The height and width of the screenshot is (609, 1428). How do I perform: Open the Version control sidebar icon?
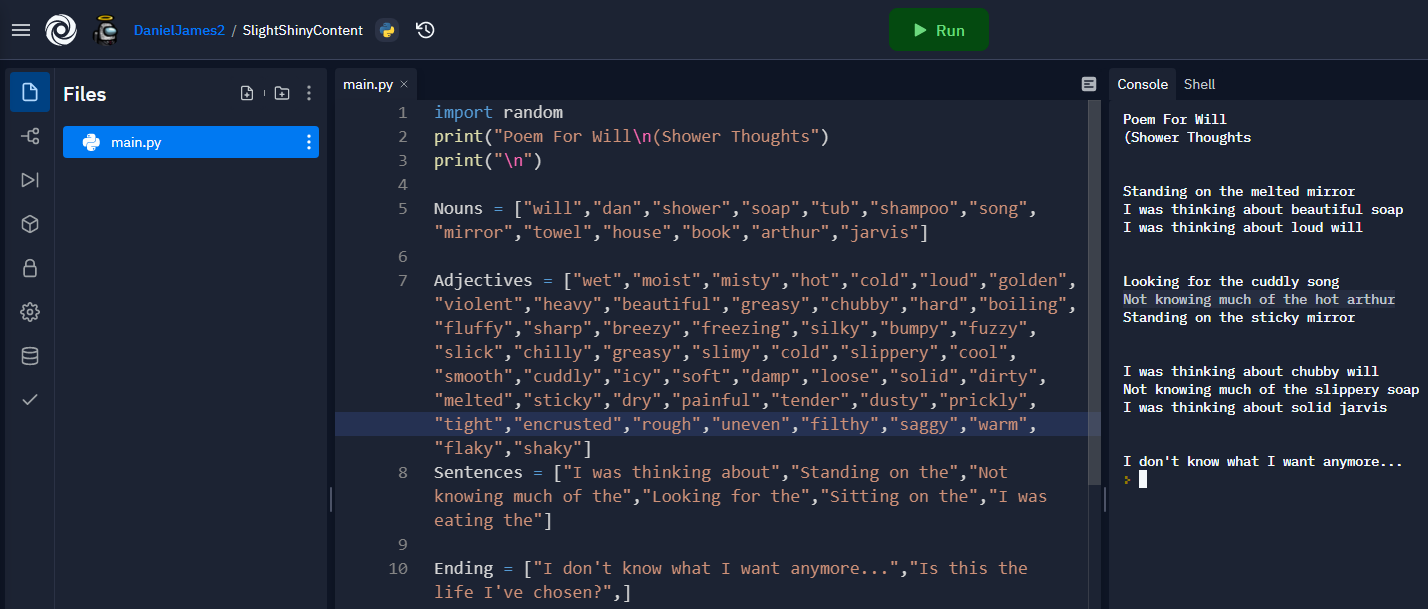click(30, 136)
